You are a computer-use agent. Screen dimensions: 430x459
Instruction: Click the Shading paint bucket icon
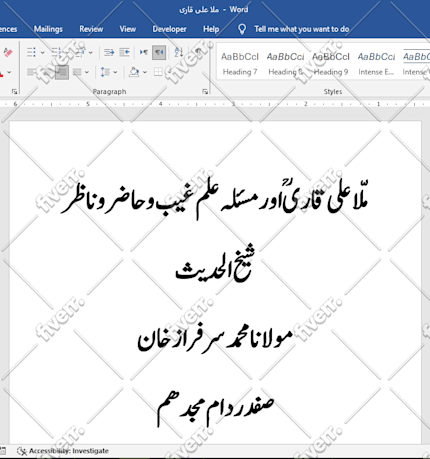pyautogui.click(x=134, y=72)
